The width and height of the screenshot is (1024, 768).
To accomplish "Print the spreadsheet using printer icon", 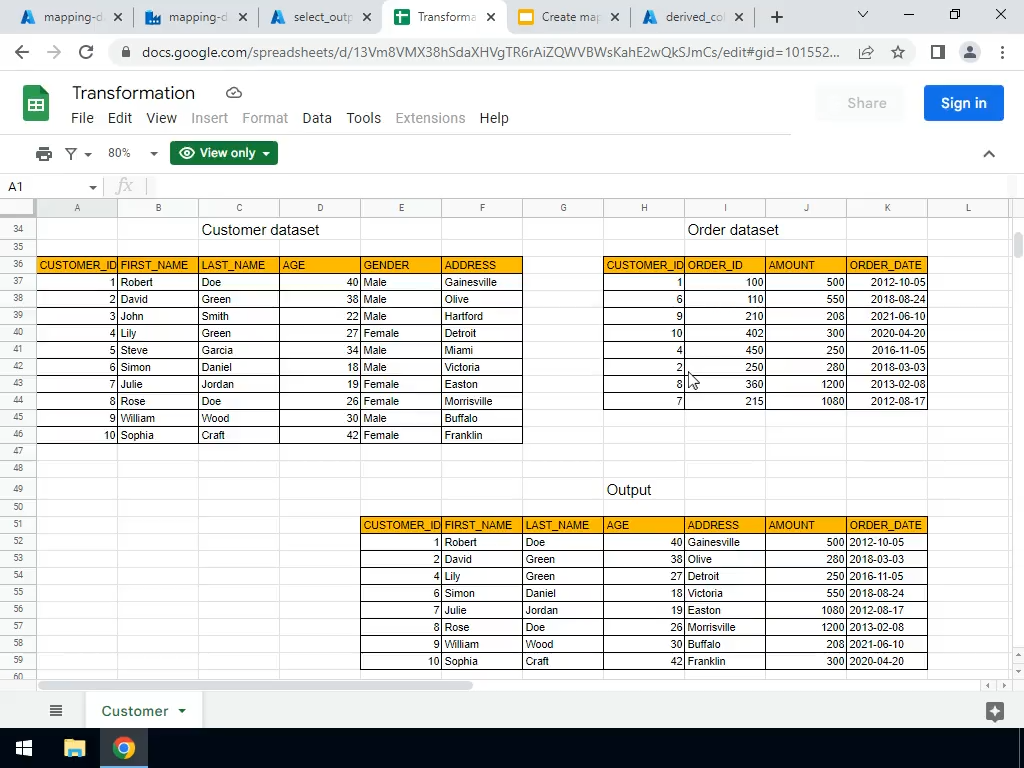I will point(44,153).
